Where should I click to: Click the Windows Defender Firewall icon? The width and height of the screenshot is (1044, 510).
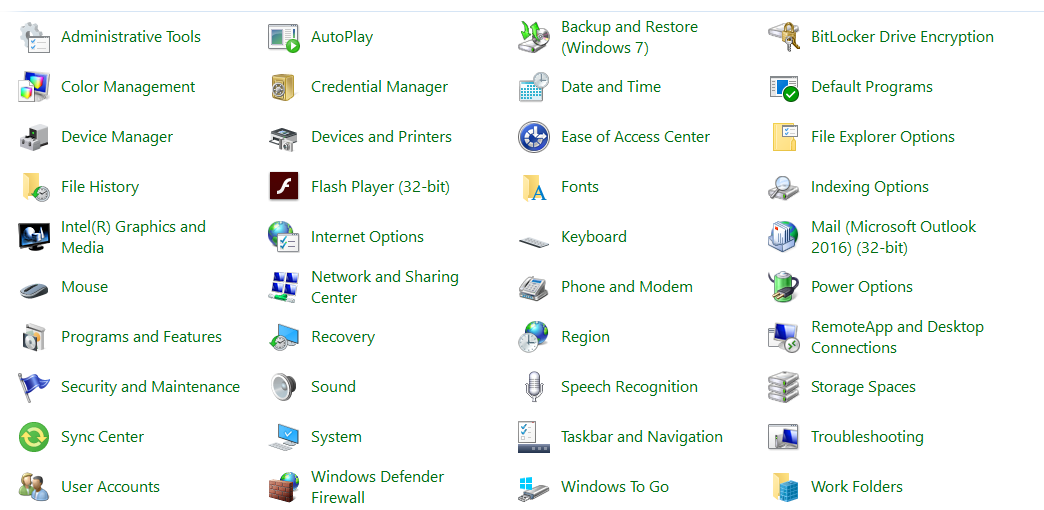coord(284,487)
